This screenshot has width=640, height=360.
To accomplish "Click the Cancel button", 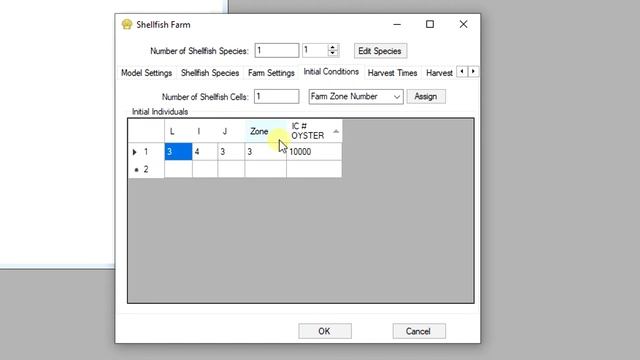I will click(x=419, y=331).
